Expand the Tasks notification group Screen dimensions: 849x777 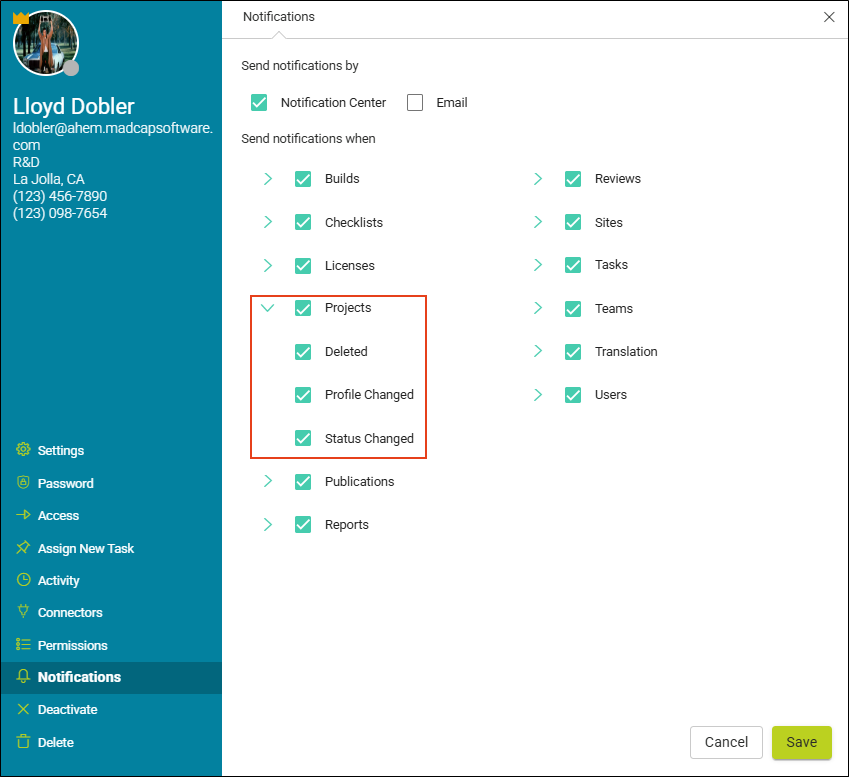[538, 265]
